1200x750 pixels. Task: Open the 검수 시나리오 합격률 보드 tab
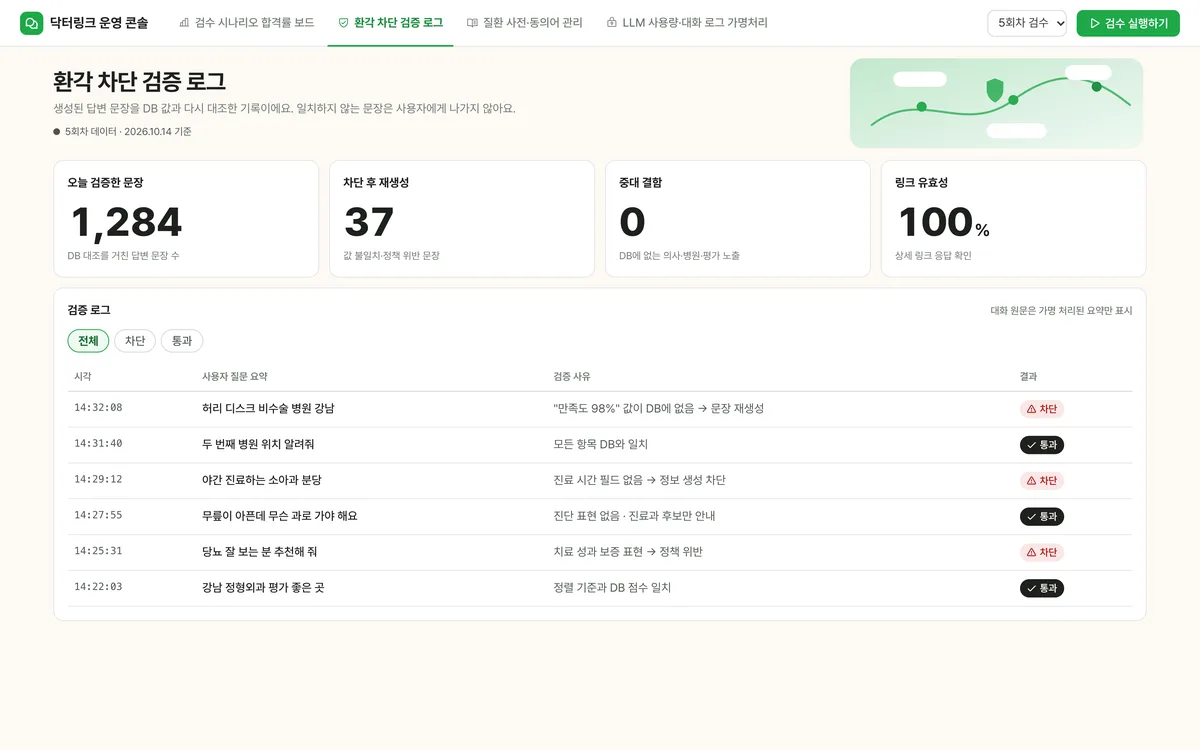[246, 23]
